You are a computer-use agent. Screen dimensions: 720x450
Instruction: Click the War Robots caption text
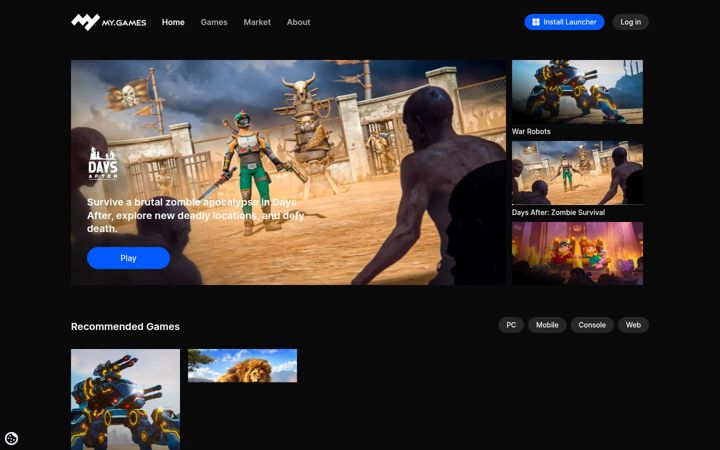pyautogui.click(x=531, y=131)
